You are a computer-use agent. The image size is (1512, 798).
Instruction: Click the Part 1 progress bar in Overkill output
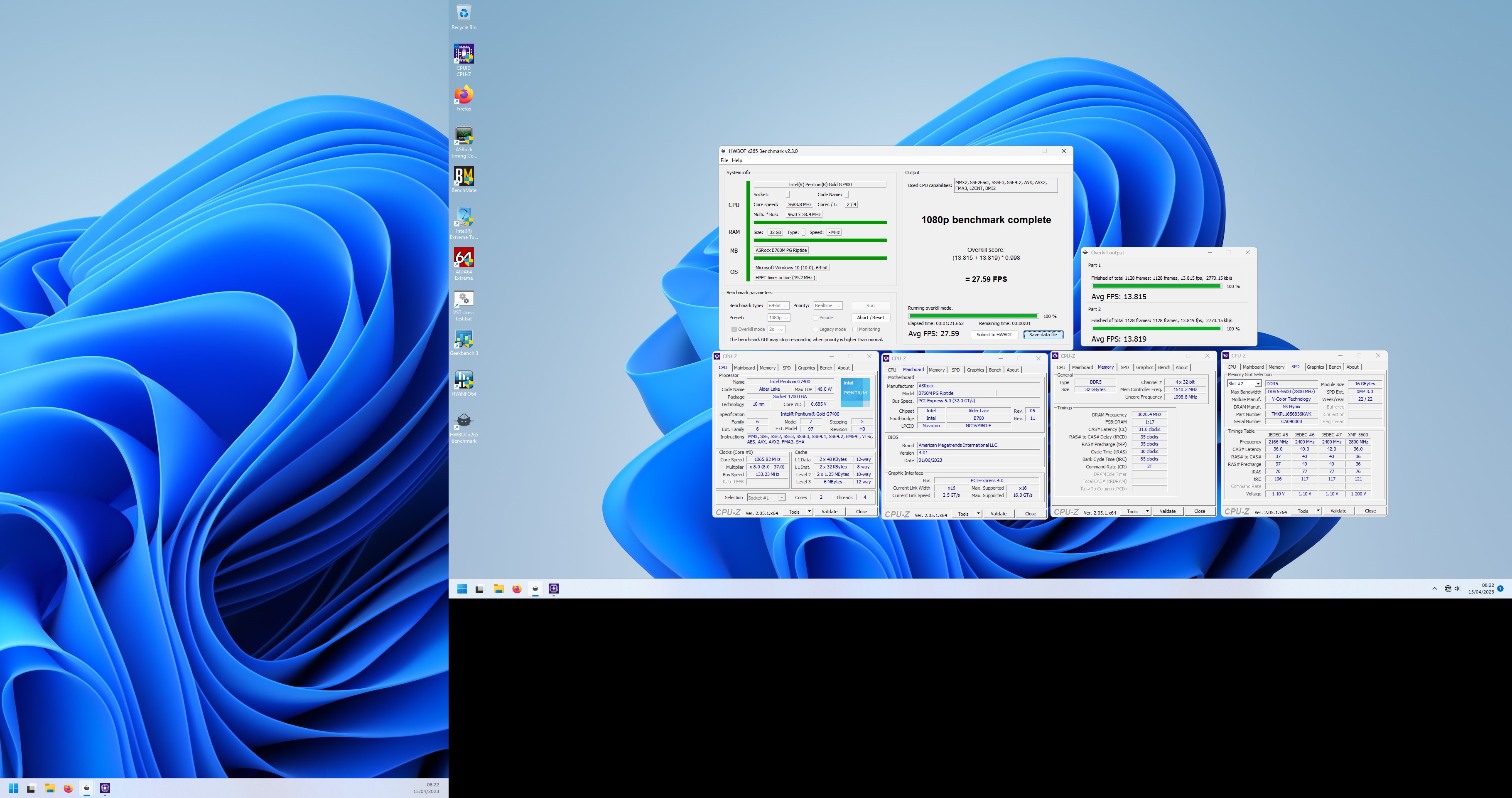coord(1156,286)
